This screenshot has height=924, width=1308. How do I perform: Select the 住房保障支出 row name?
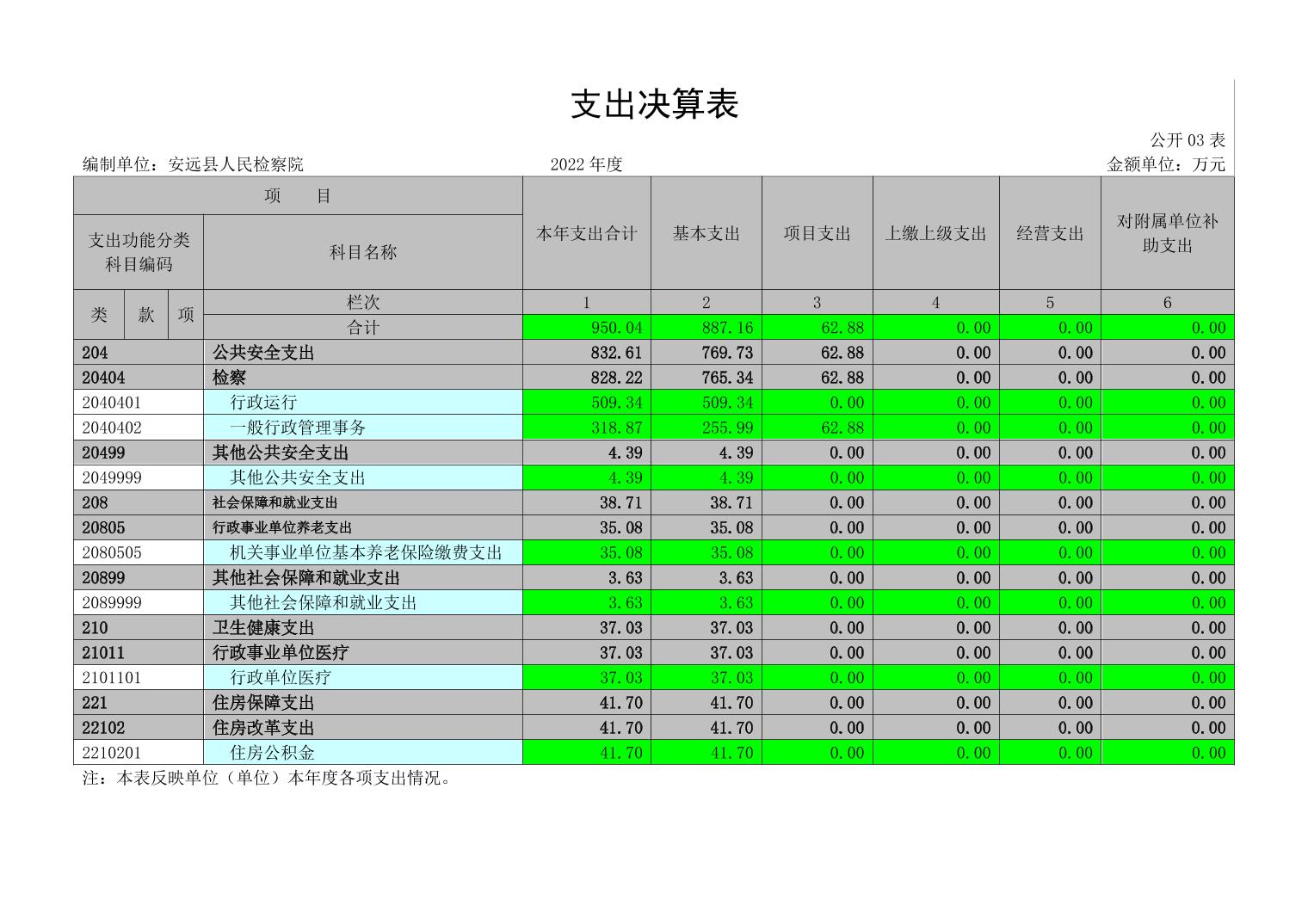363,703
